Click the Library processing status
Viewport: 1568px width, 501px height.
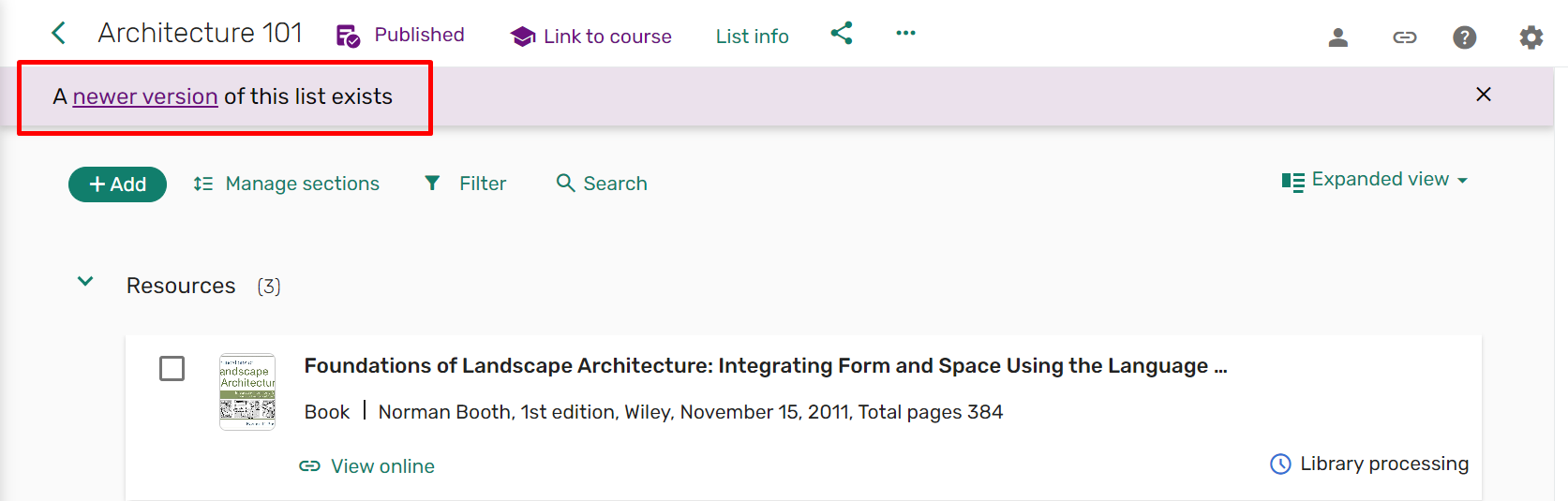coord(1384,464)
